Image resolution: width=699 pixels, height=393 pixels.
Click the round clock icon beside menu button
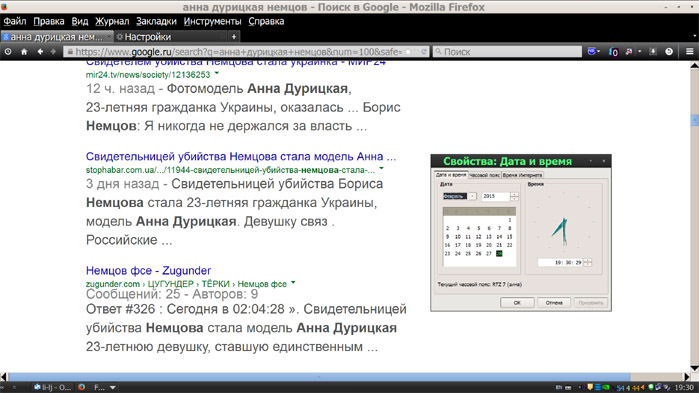click(x=669, y=52)
